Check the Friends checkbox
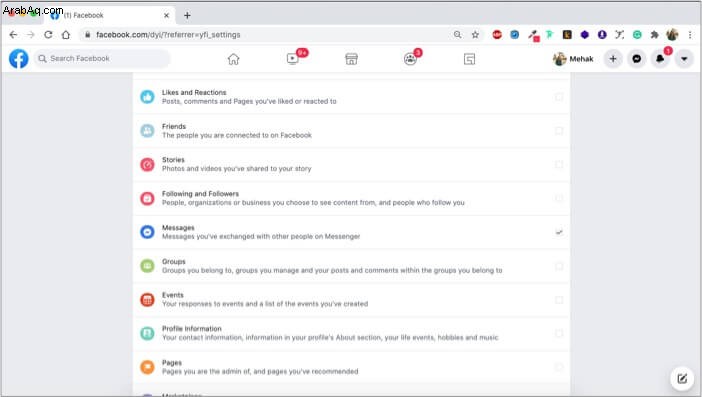Viewport: 702px width, 397px height. pyautogui.click(x=559, y=131)
